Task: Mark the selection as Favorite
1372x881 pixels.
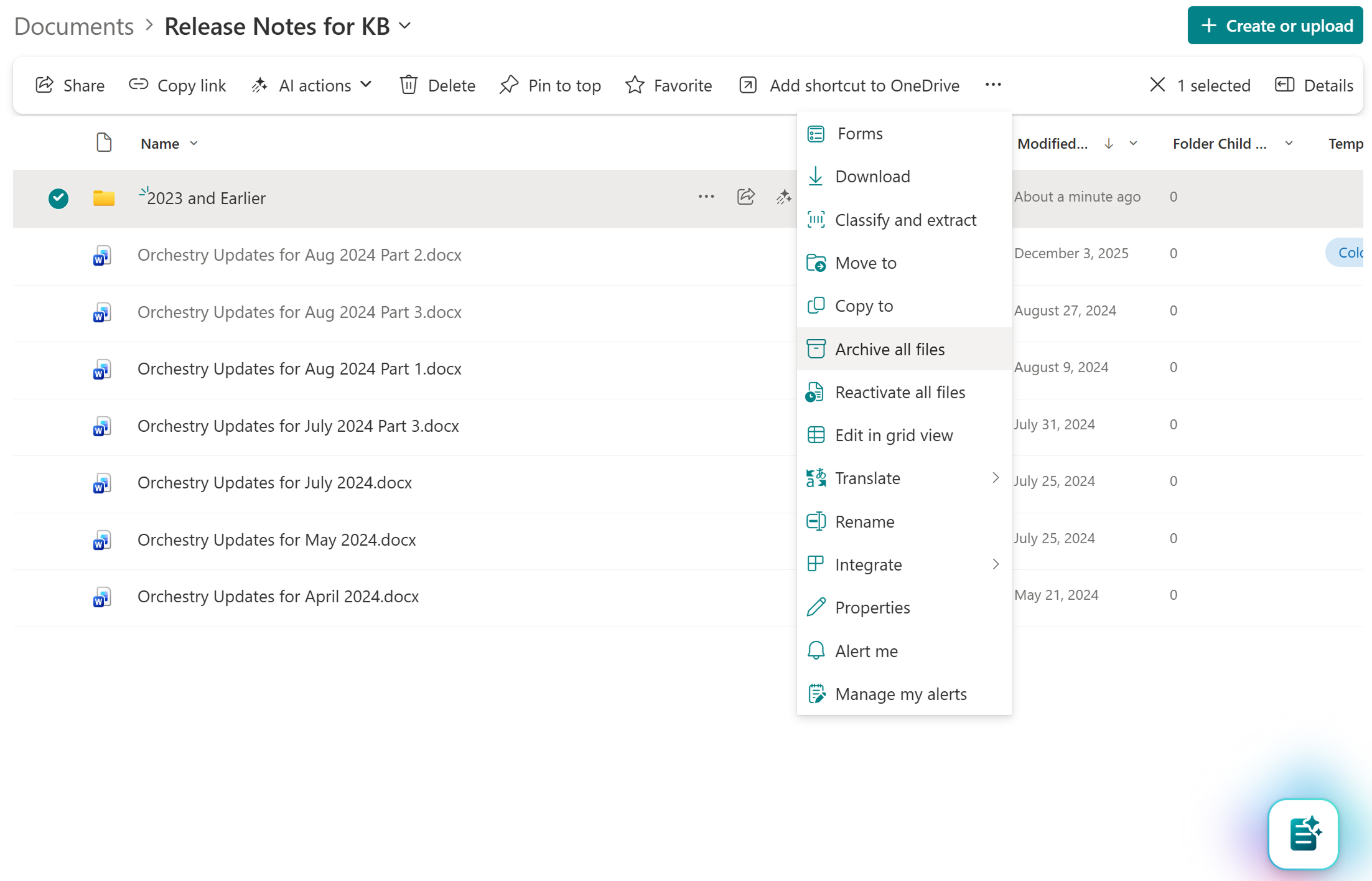Action: tap(635, 85)
